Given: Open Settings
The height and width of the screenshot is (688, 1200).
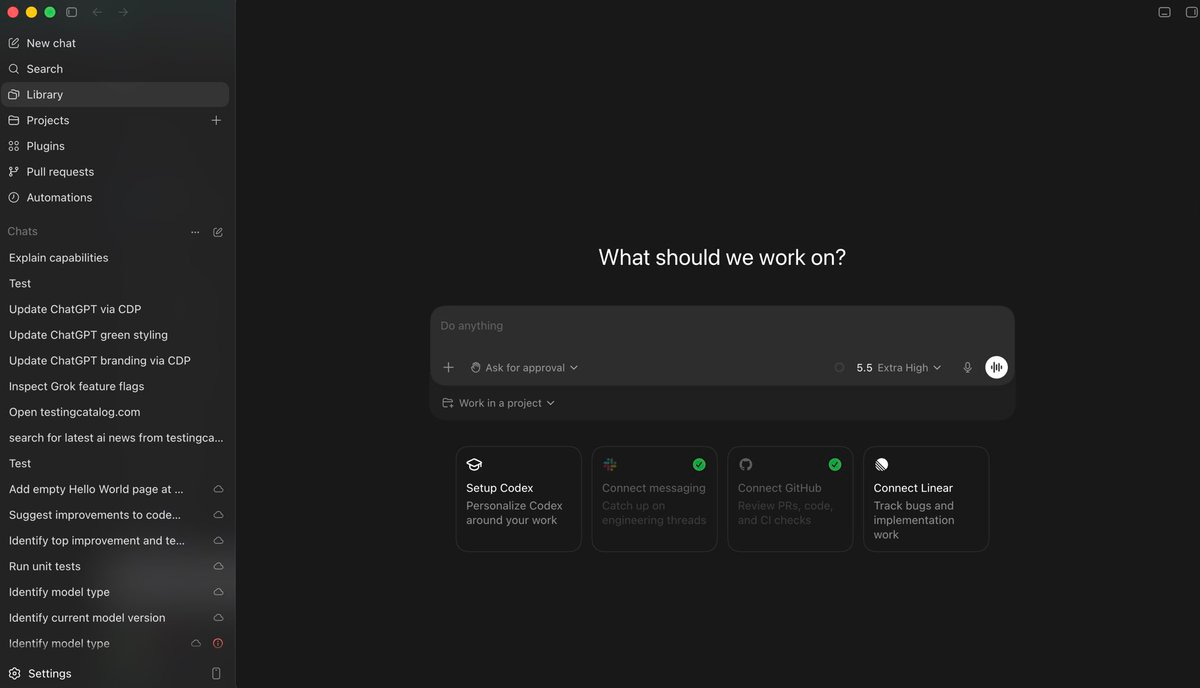Looking at the screenshot, I should pyautogui.click(x=50, y=674).
